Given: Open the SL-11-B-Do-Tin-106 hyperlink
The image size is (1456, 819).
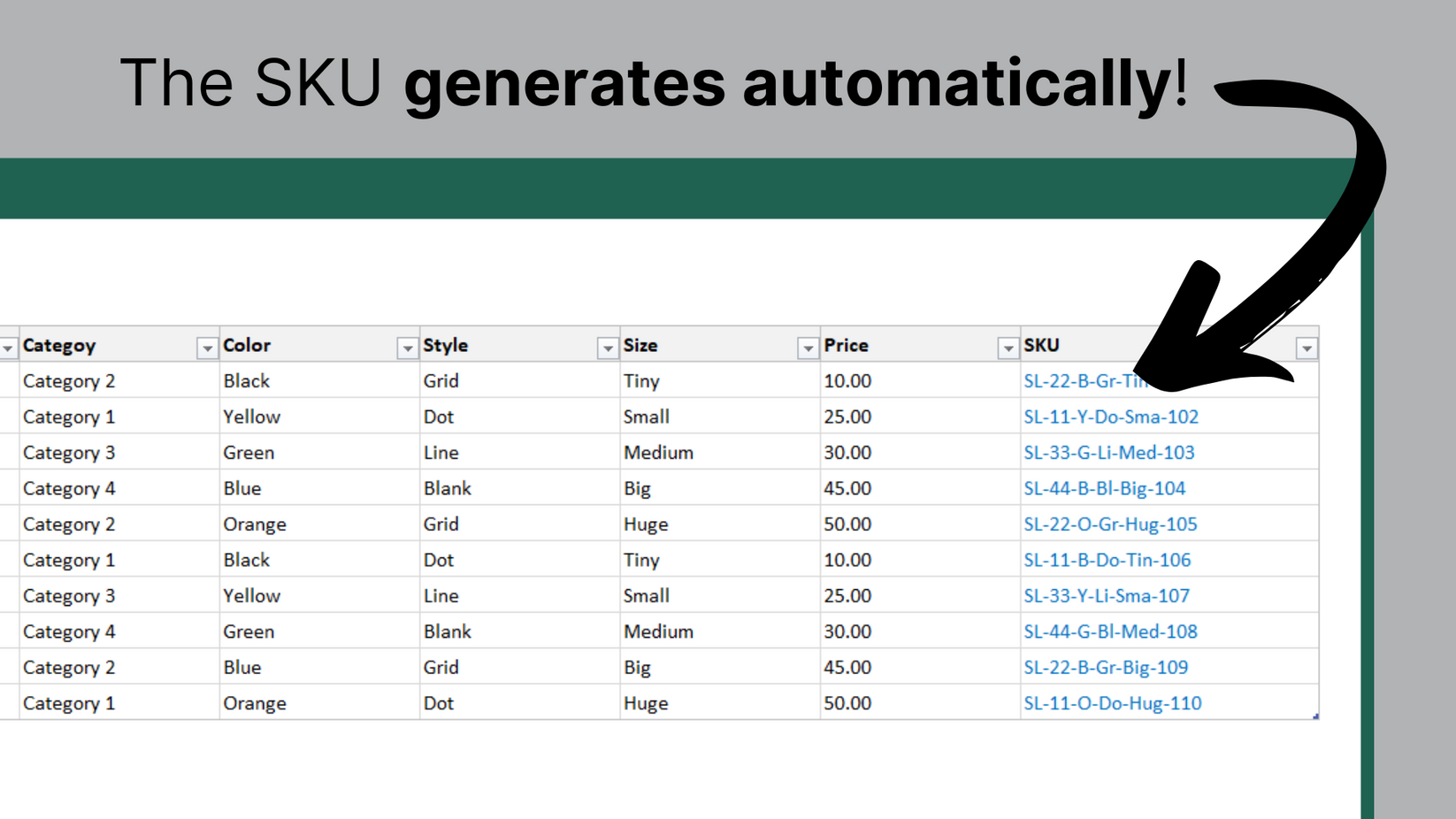Looking at the screenshot, I should pyautogui.click(x=1107, y=560).
